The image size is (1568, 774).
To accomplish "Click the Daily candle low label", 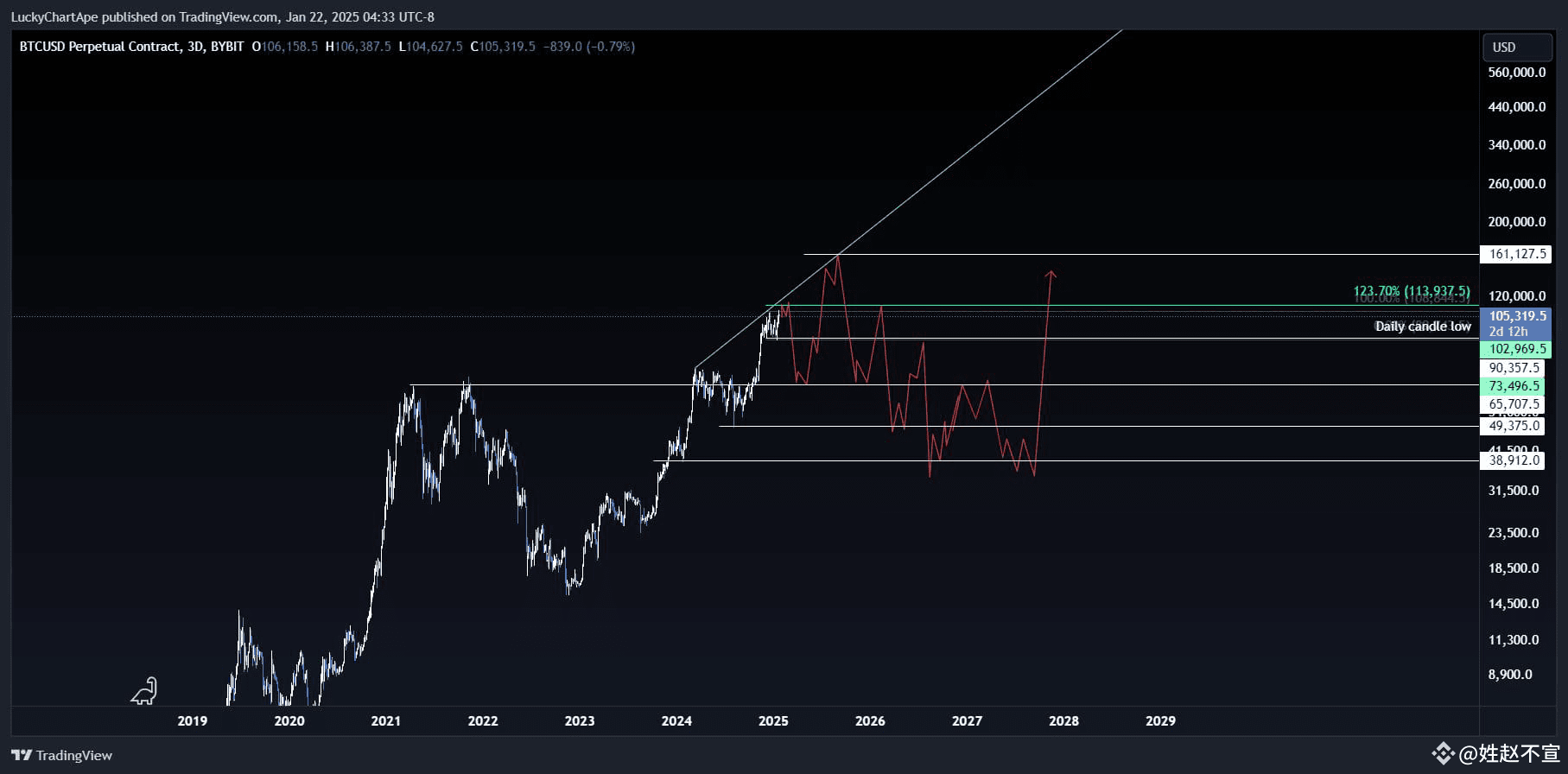I will tap(1423, 327).
